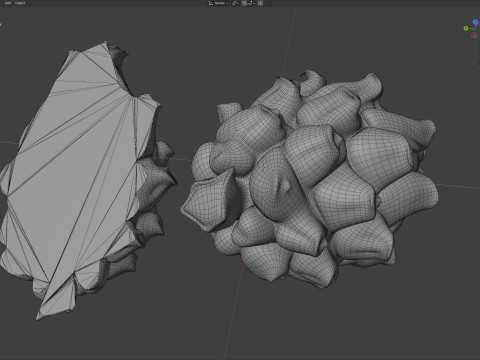This screenshot has height=360, width=480.
Task: Click the red X axis on gizmo
Action: click(474, 35)
